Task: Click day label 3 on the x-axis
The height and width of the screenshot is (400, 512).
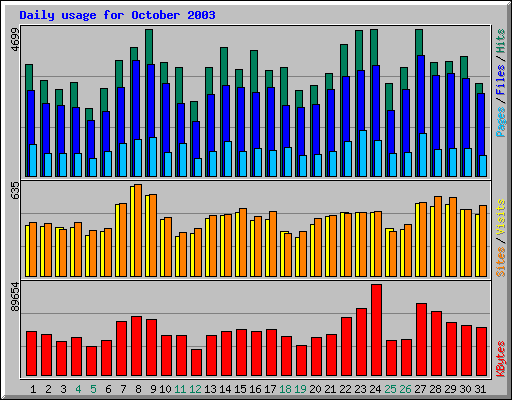Action: coord(63,389)
